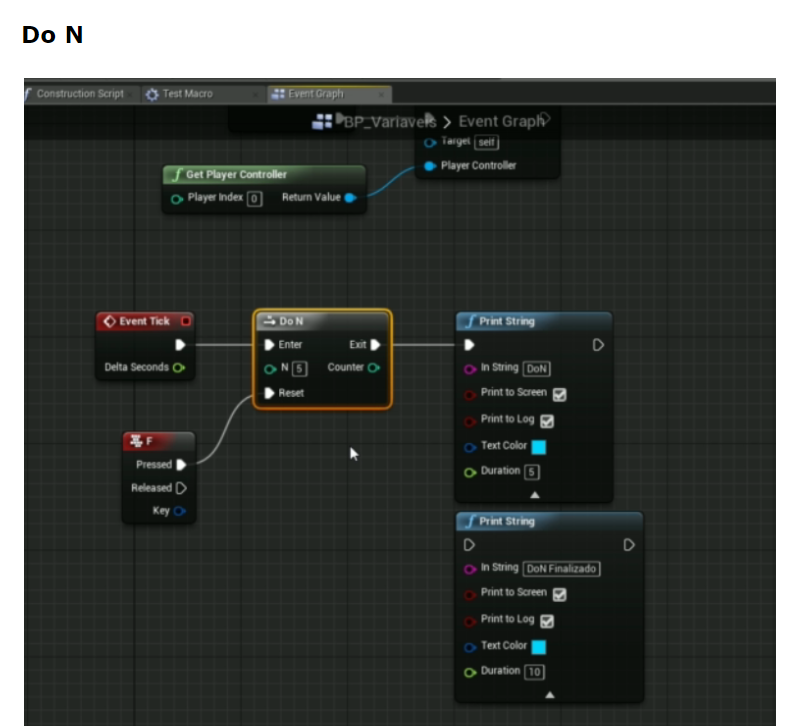Viewport: 797px width, 726px height.
Task: Click the Player Controller input pin
Action: (x=430, y=166)
